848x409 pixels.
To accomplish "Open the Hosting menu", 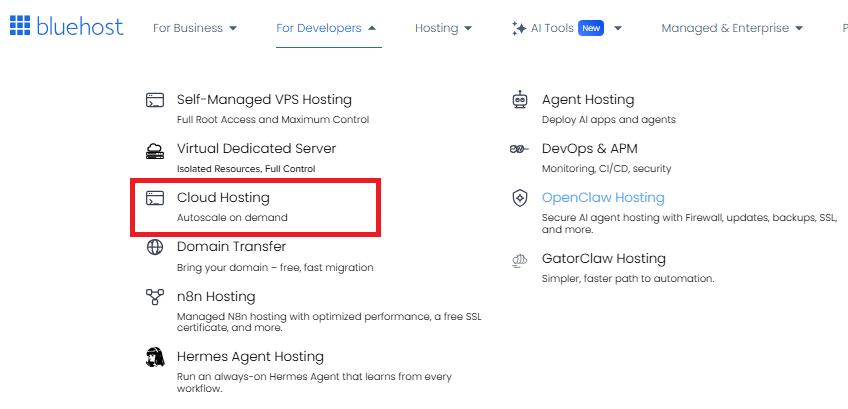I will pyautogui.click(x=436, y=28).
